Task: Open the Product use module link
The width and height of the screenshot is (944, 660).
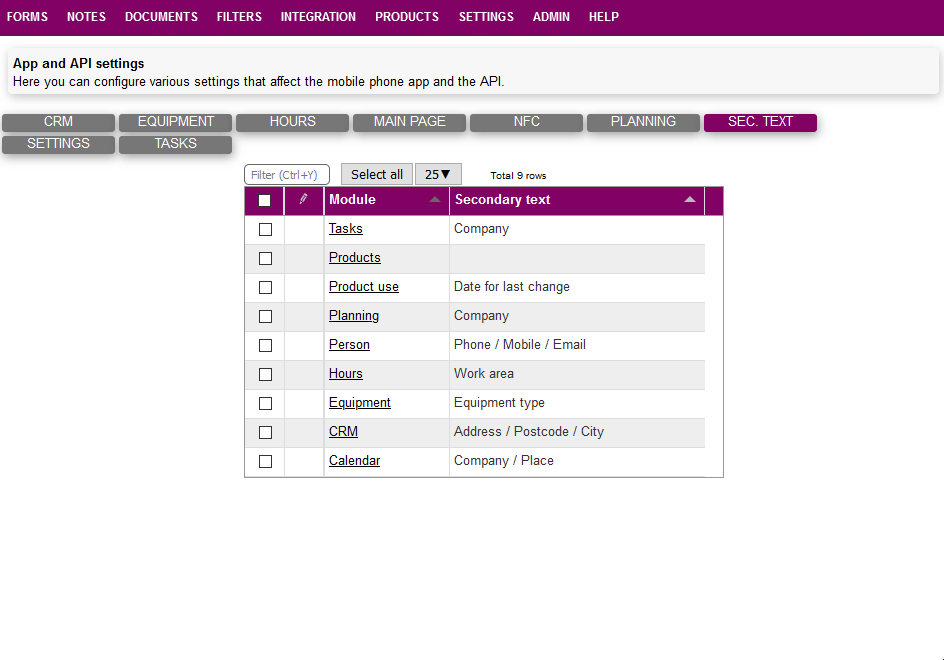Action: click(x=364, y=287)
